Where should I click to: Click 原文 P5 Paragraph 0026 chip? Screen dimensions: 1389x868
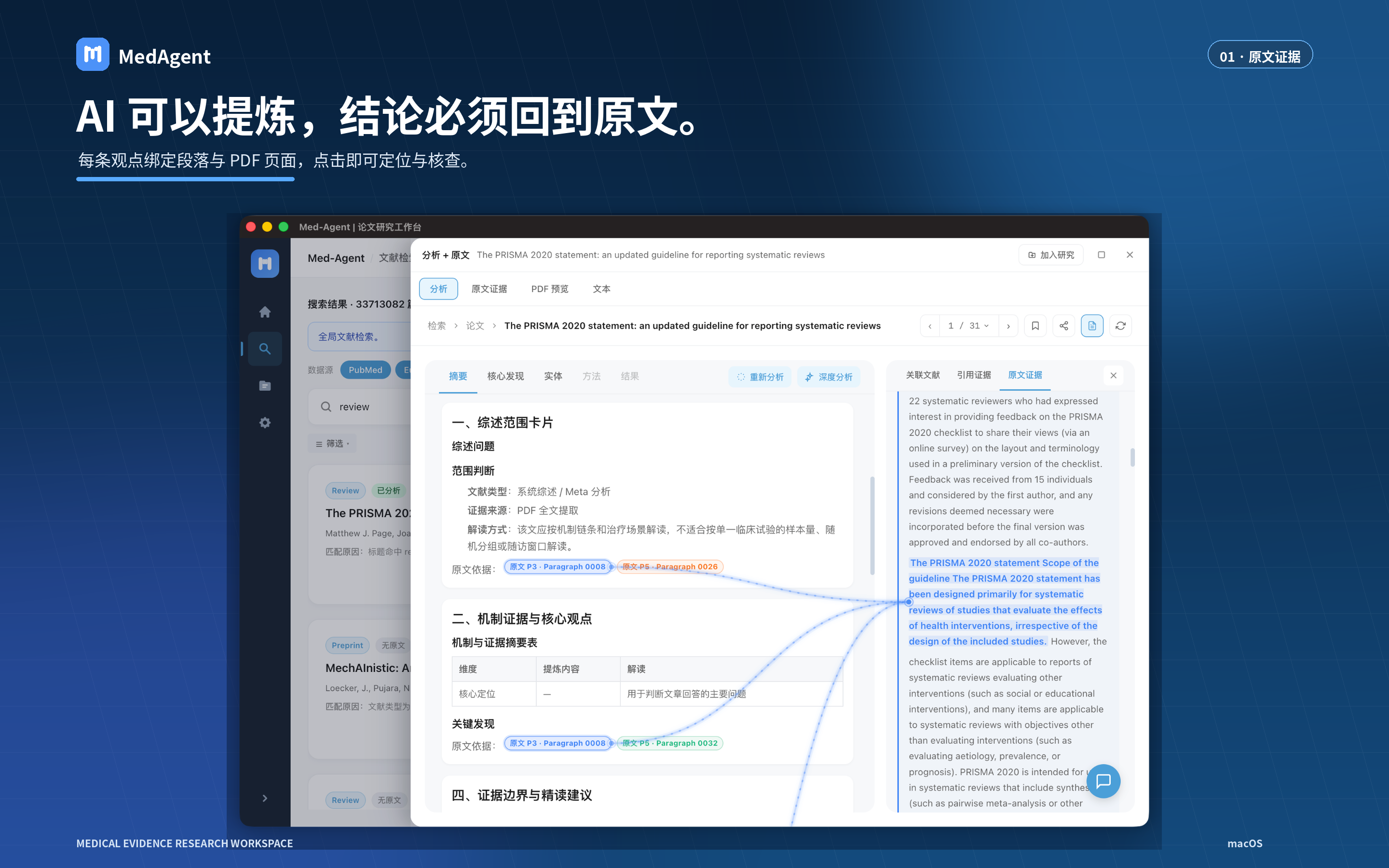670,567
